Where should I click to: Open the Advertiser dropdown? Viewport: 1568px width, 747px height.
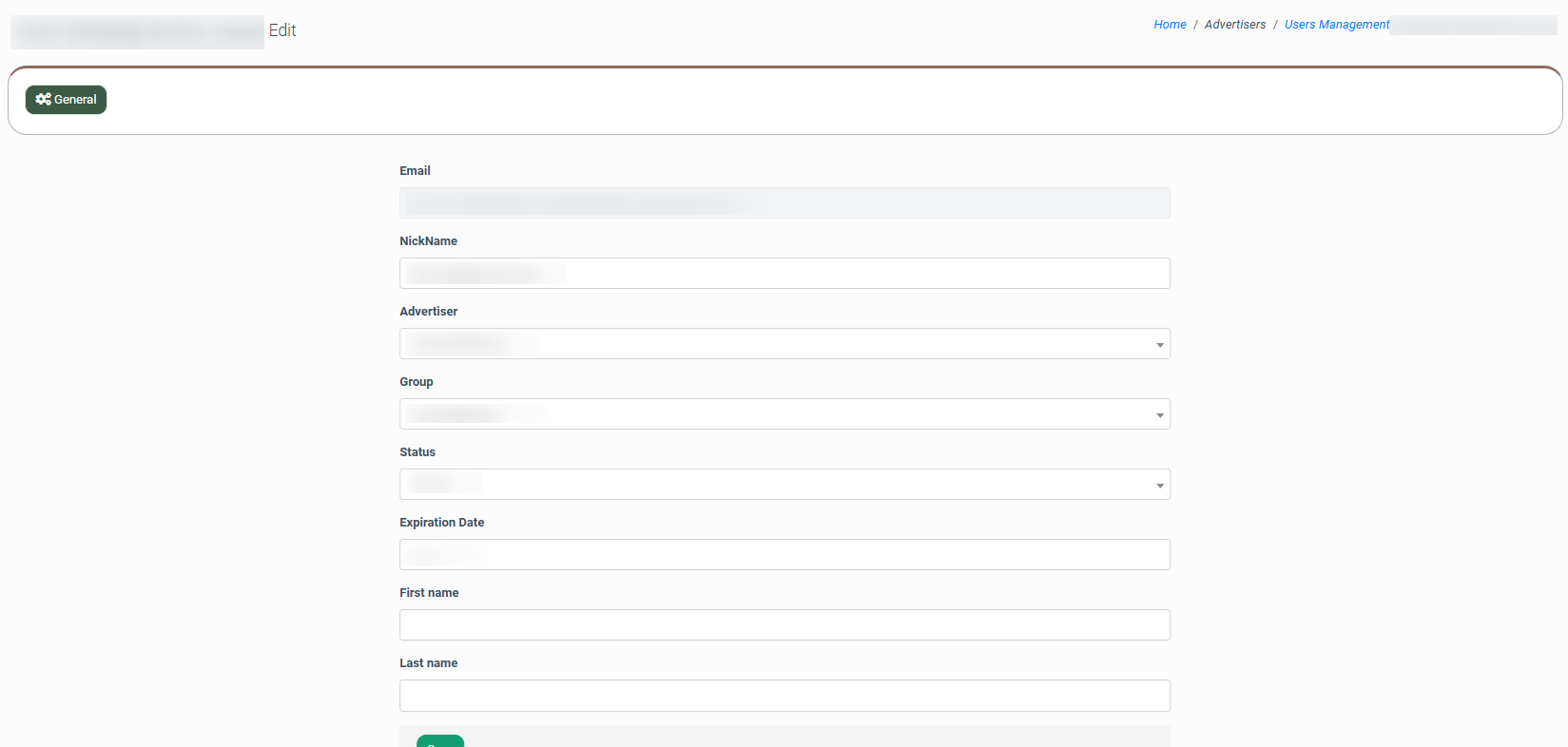tap(784, 344)
